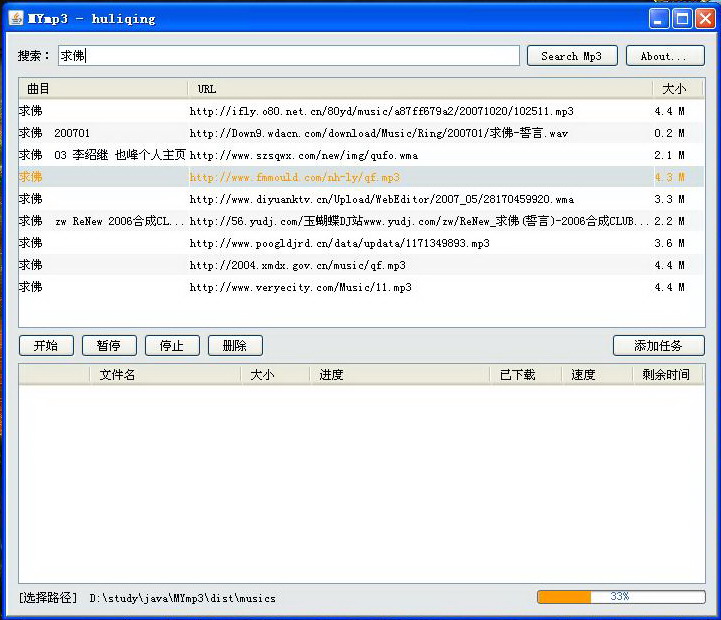721x620 pixels.
Task: Select the 求佛 200701 song row
Action: (361, 133)
